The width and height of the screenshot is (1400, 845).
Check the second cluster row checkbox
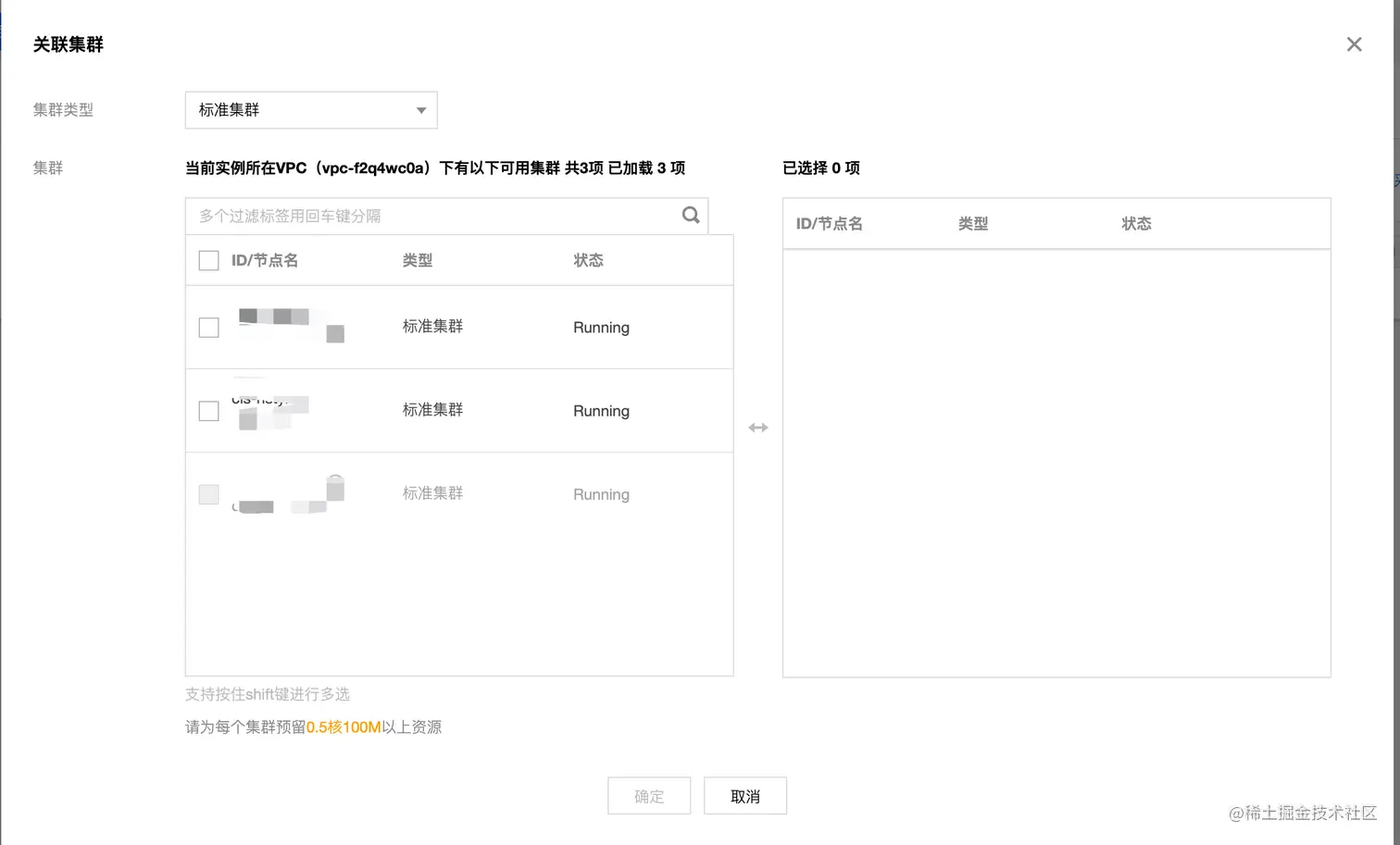click(x=209, y=411)
